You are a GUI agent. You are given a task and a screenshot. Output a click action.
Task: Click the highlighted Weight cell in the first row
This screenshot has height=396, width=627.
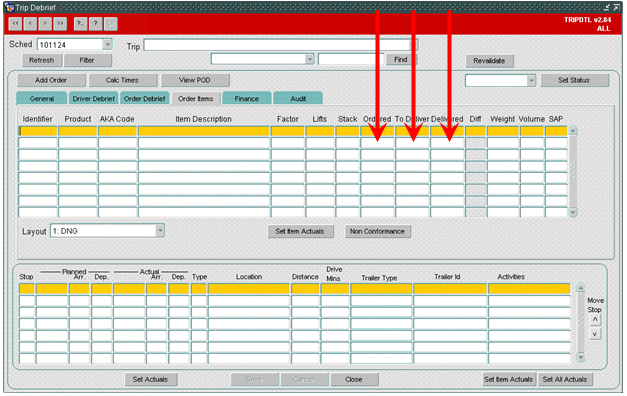pyautogui.click(x=503, y=131)
